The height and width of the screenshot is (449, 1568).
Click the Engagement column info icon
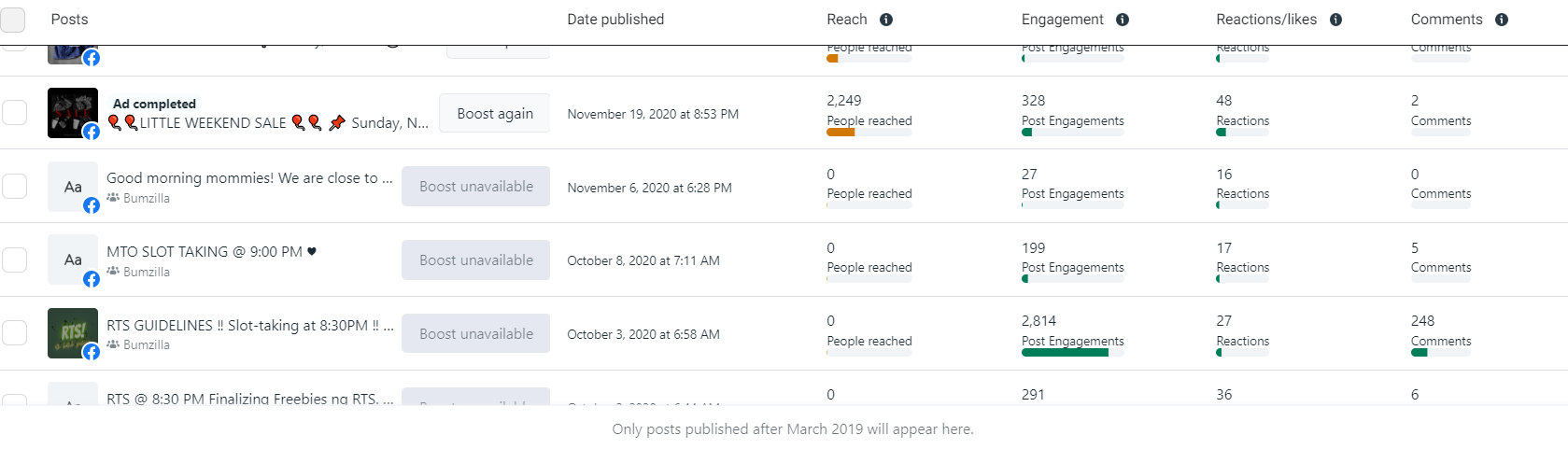[1123, 20]
